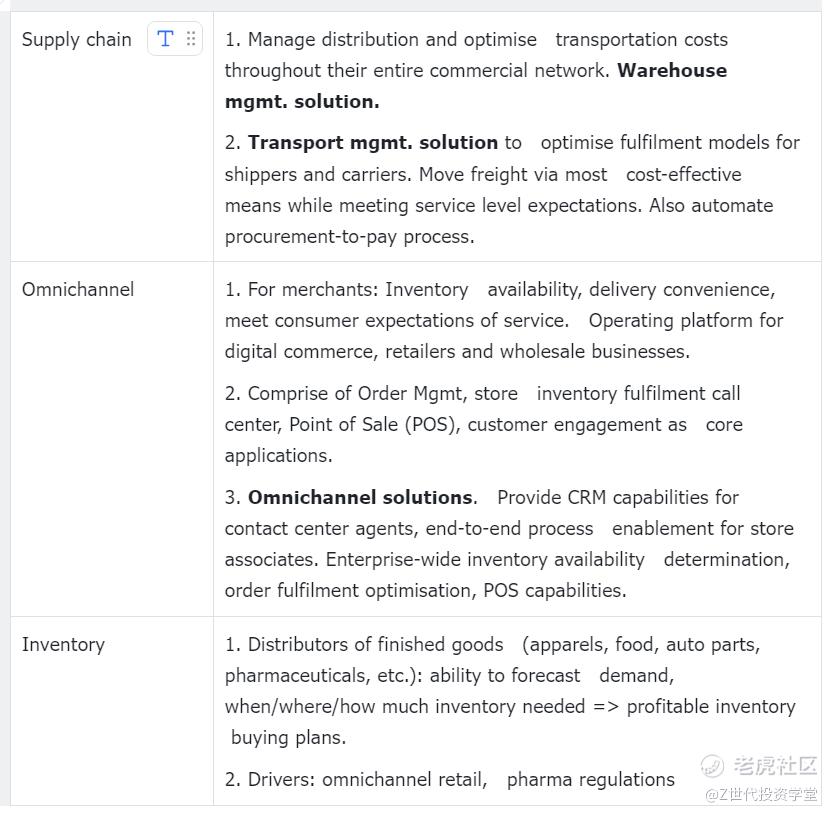
Task: Click the Drivers: omnichannel retail line
Action: (x=449, y=780)
